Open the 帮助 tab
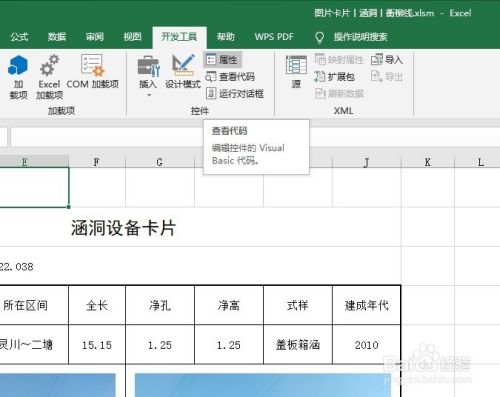The image size is (500, 397). [x=226, y=37]
